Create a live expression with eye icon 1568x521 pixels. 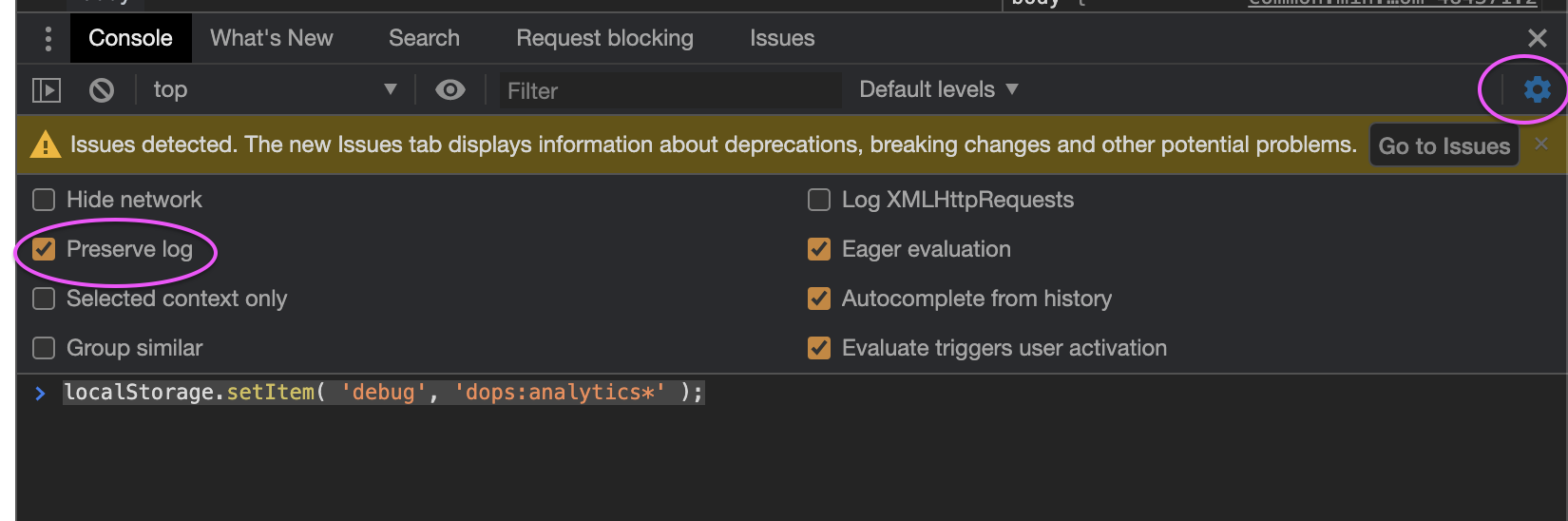(450, 89)
